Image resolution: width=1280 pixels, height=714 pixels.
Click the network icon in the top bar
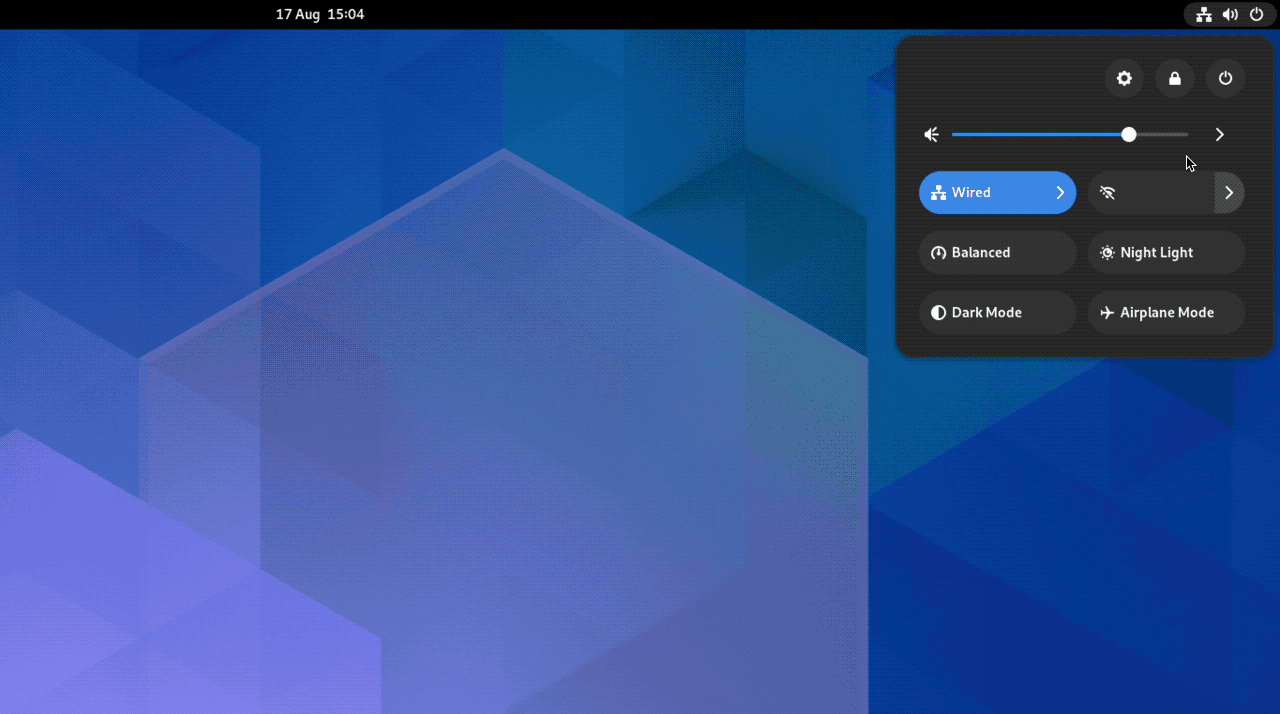1204,14
